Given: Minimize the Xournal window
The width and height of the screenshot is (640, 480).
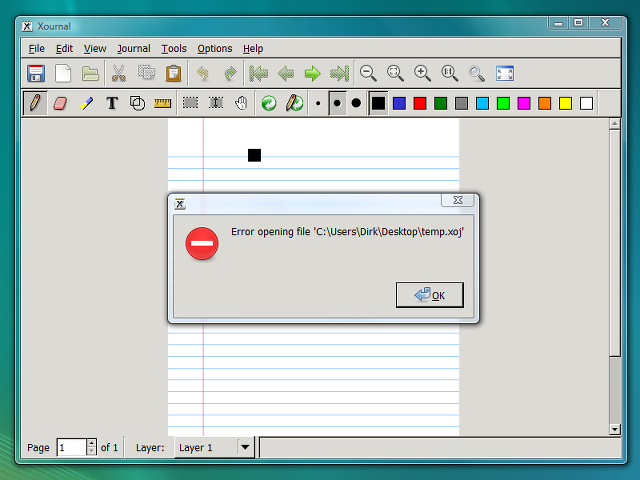Looking at the screenshot, I should (558, 23).
